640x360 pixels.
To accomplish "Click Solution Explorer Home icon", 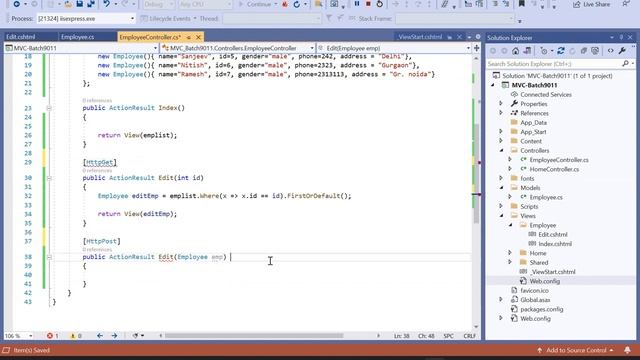I will pos(516,51).
